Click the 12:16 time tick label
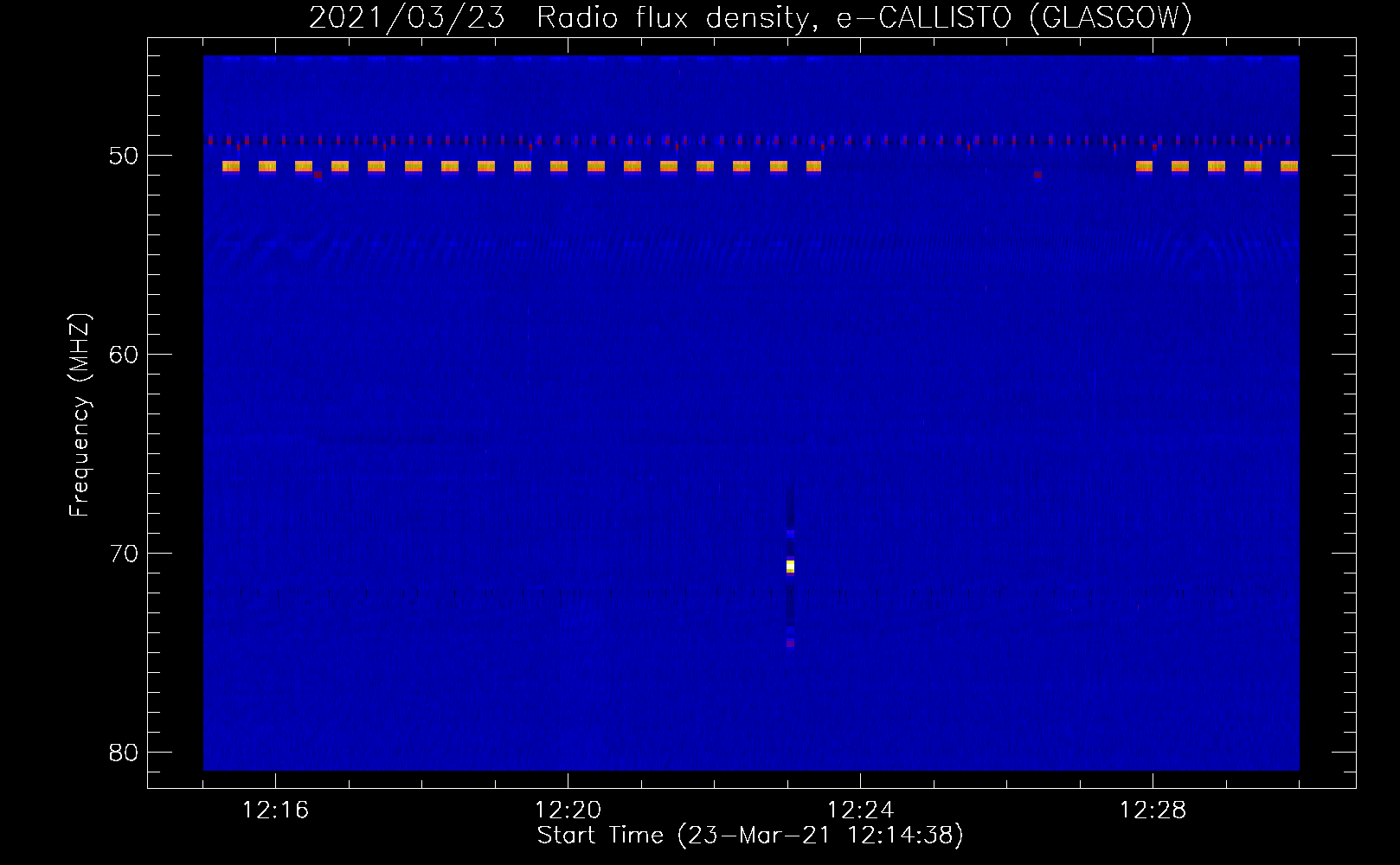1400x865 pixels. click(x=275, y=811)
